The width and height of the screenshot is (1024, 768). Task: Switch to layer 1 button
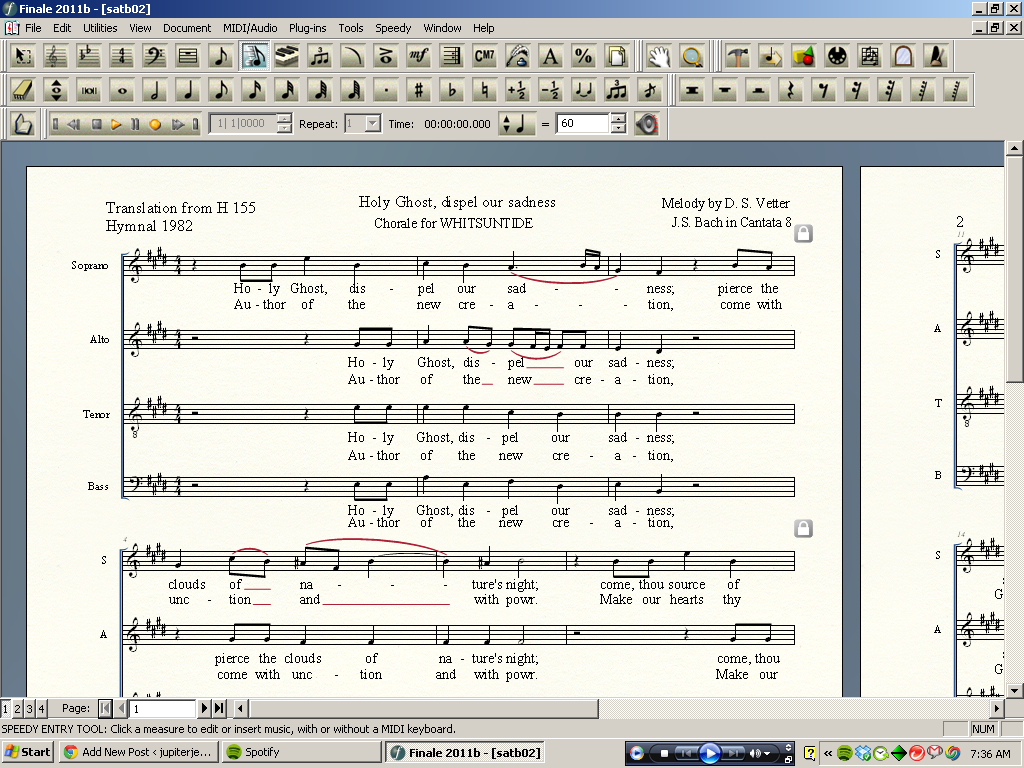[x=5, y=708]
